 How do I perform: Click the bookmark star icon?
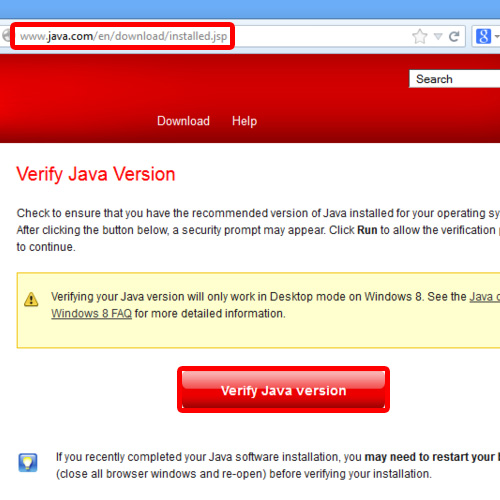click(420, 36)
